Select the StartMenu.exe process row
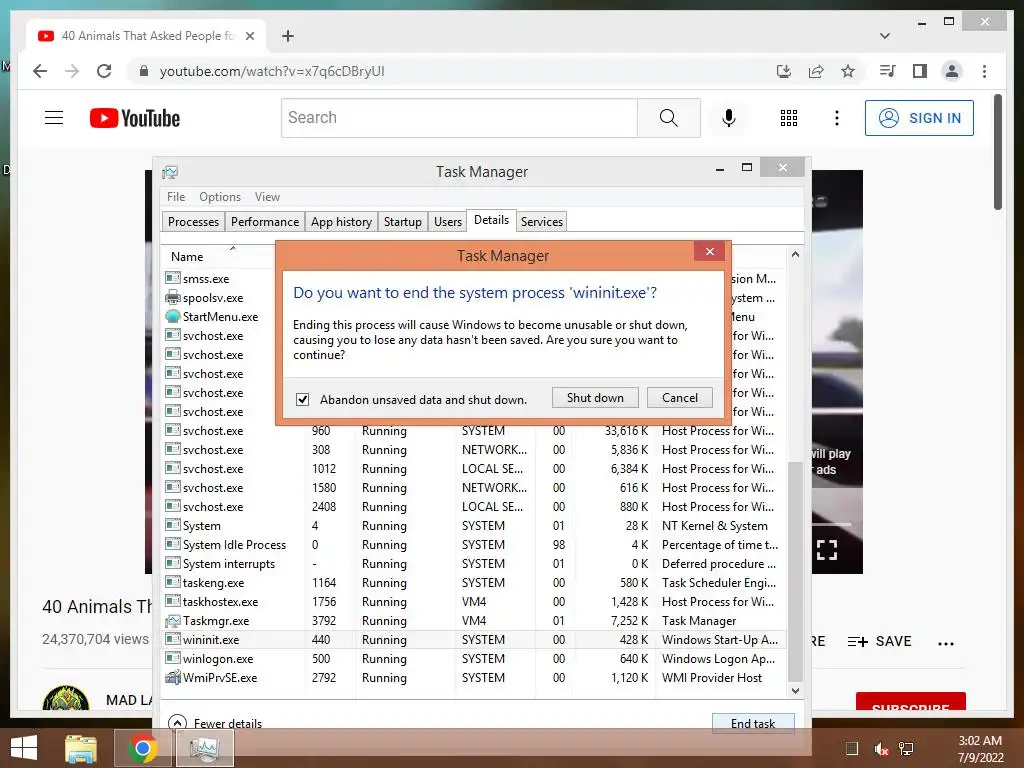 219,317
